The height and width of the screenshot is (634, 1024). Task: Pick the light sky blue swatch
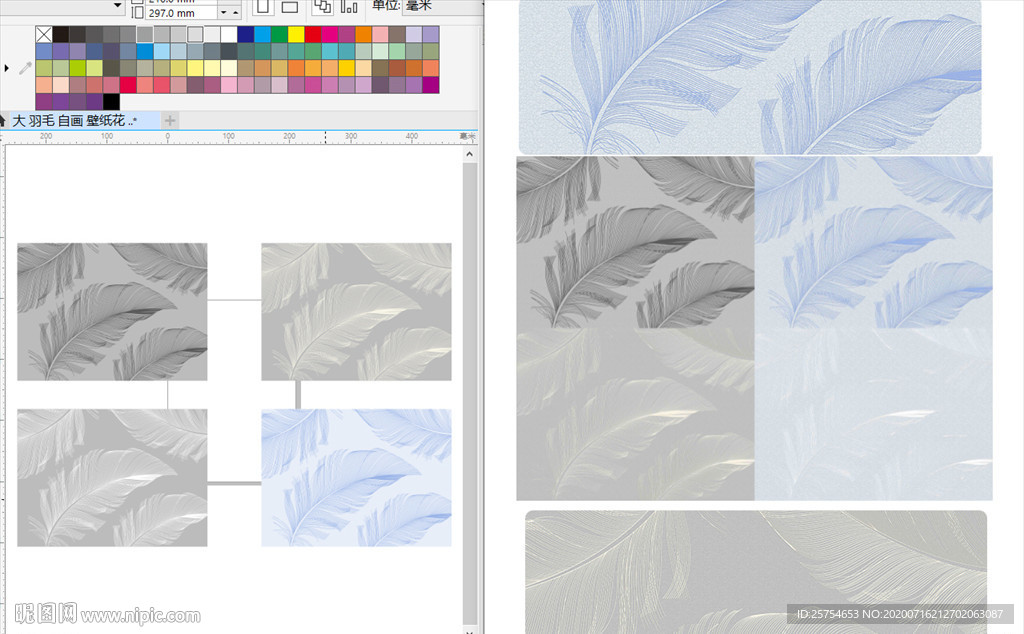coord(161,51)
